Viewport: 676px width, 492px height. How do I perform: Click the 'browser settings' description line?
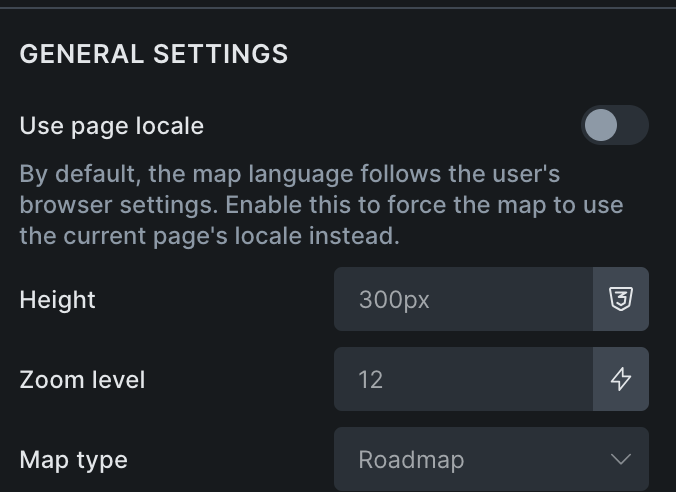coord(320,205)
